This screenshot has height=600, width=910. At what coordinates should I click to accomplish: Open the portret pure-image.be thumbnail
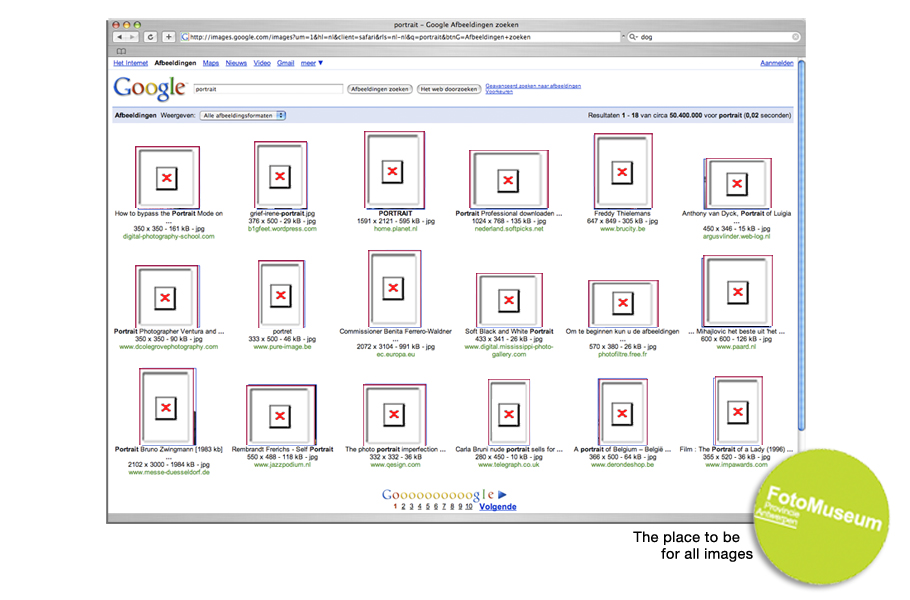pos(281,294)
